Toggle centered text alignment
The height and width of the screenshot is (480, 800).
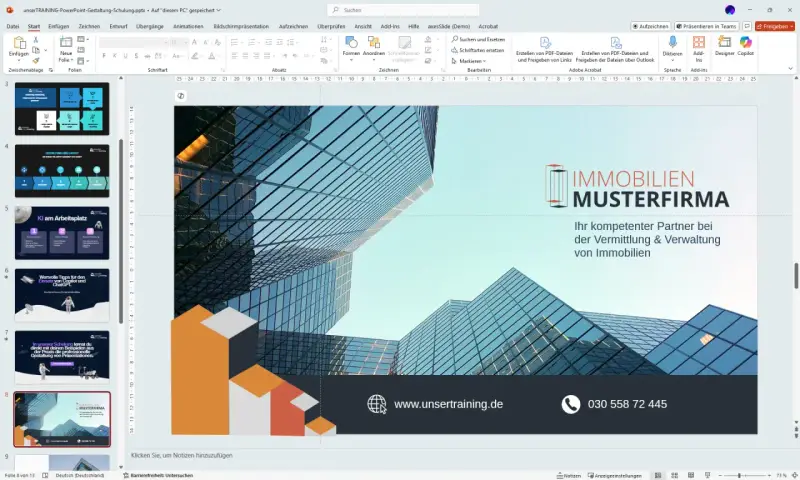(245, 56)
